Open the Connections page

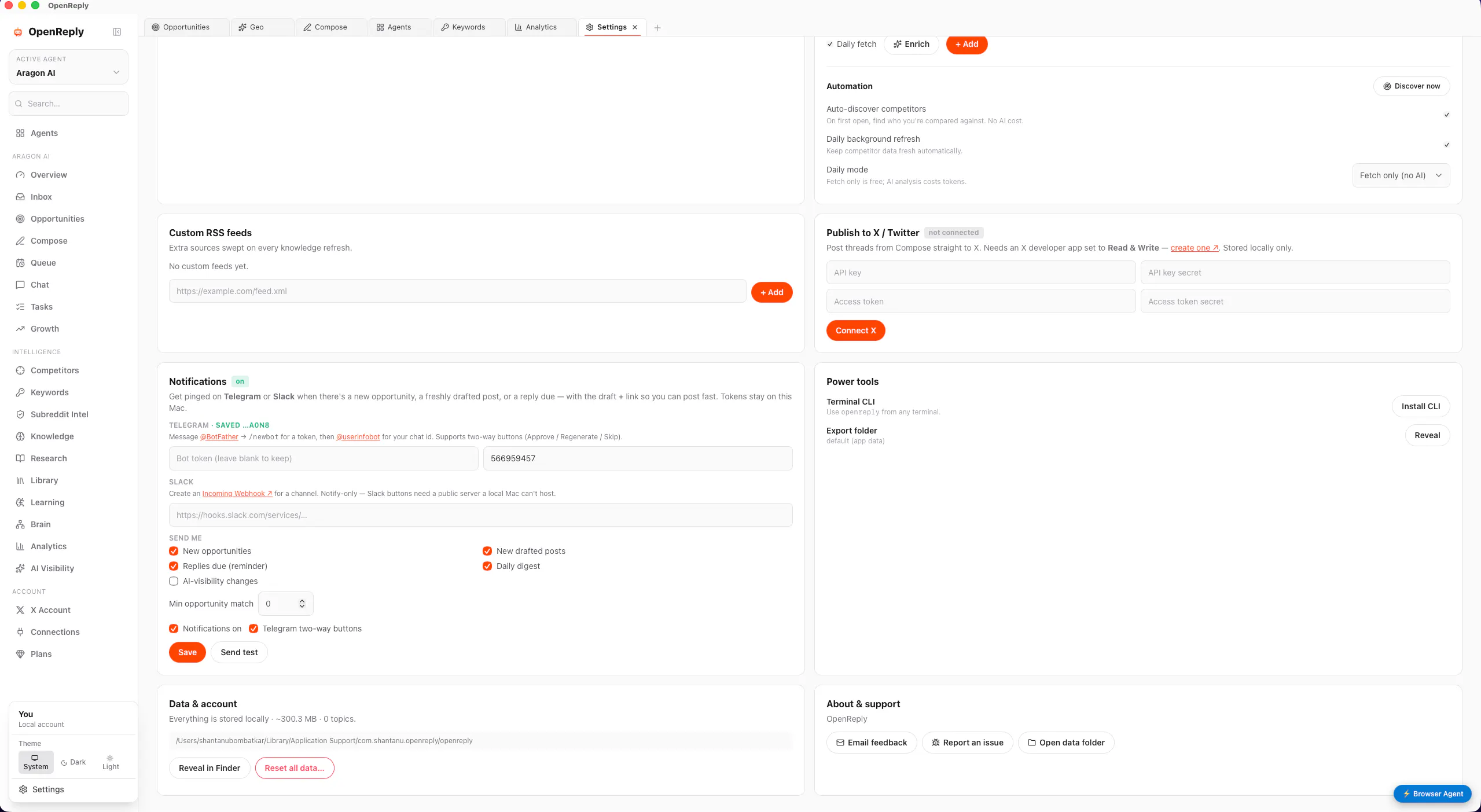tap(68, 632)
